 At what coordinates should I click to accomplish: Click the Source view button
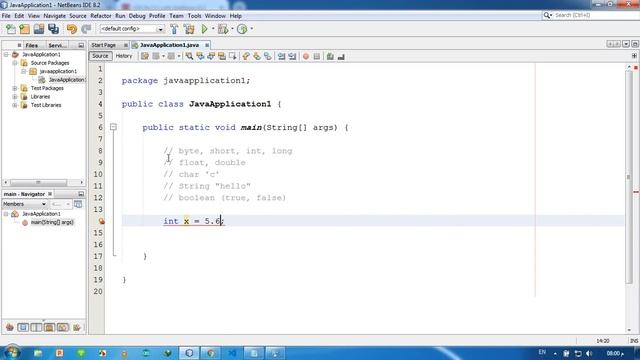click(x=100, y=56)
